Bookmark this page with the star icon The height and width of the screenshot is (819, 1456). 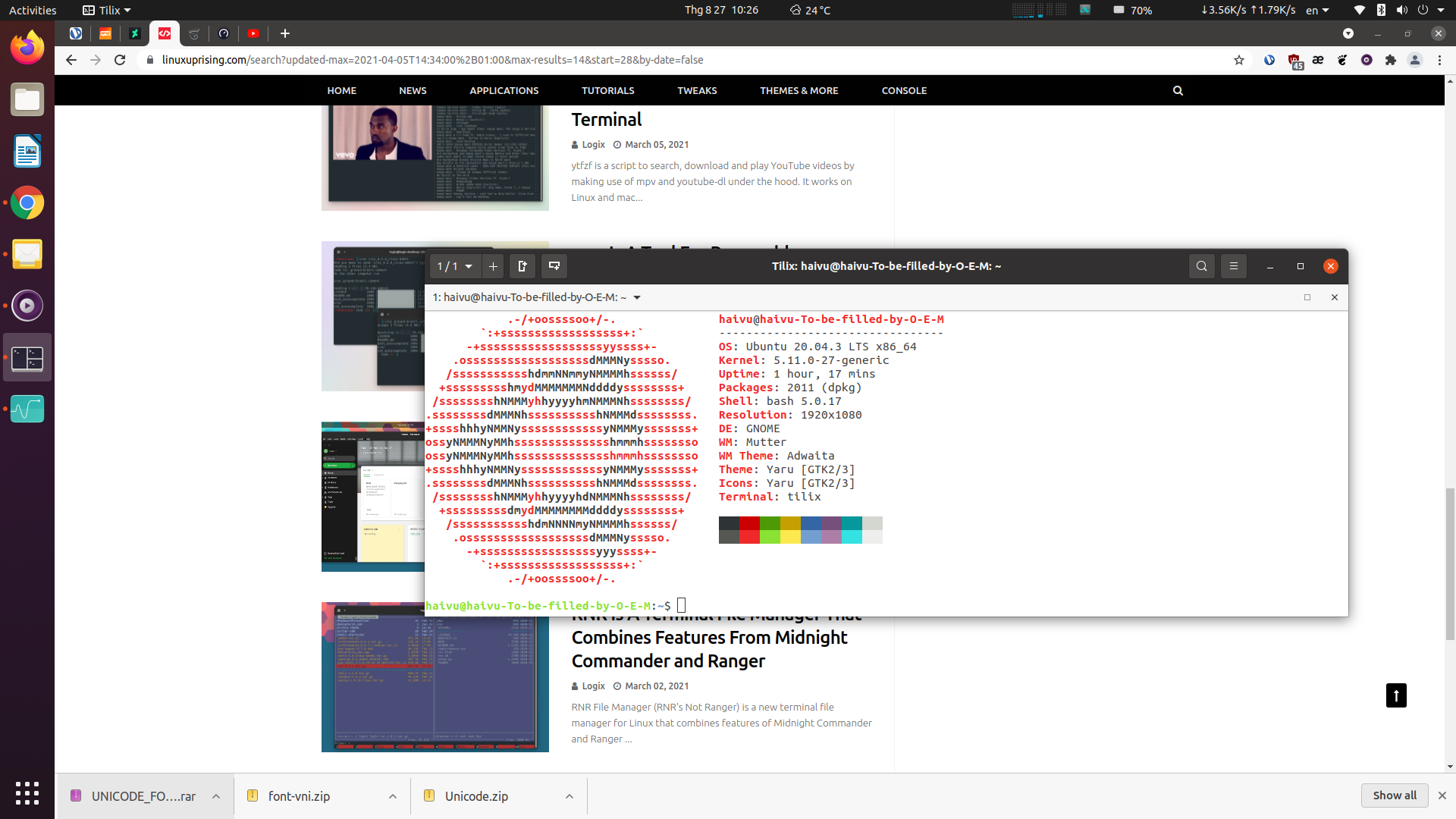click(x=1239, y=60)
